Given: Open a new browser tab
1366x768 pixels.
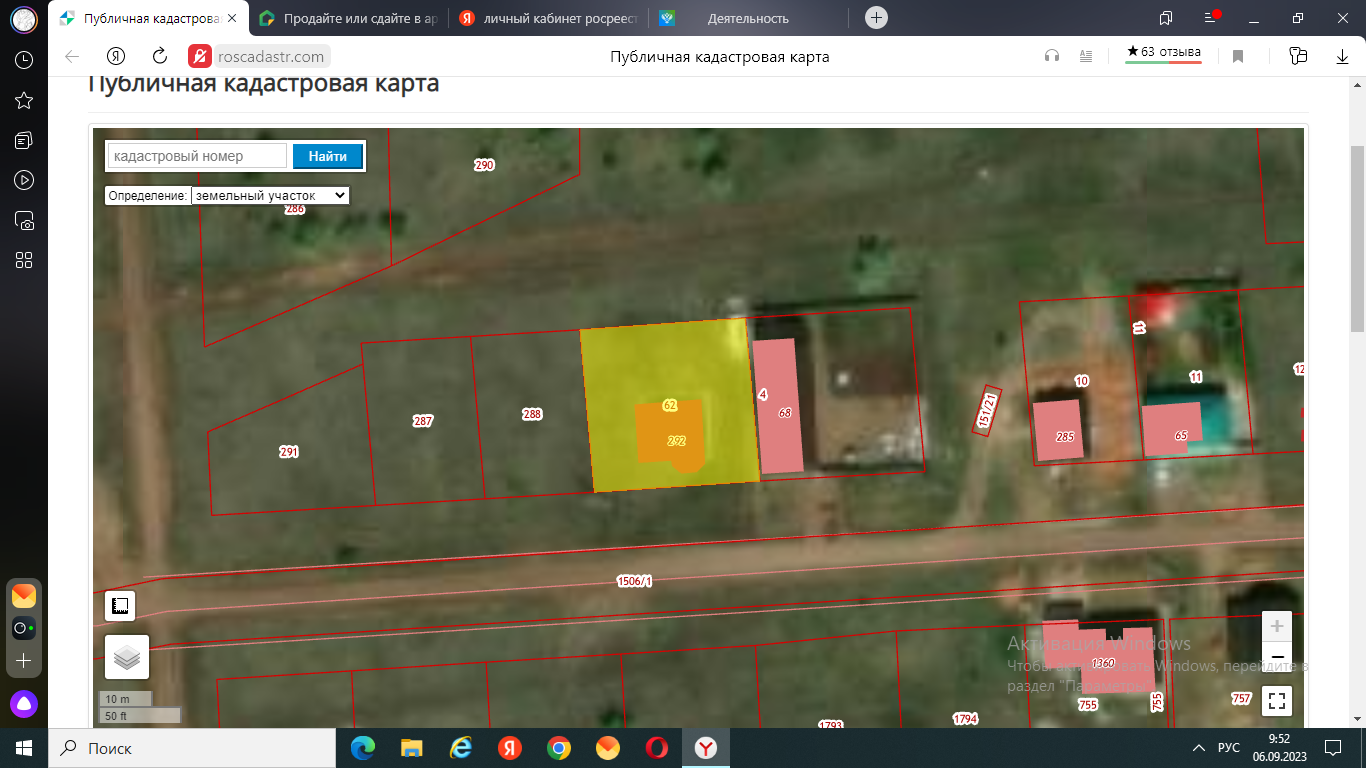Looking at the screenshot, I should pyautogui.click(x=876, y=18).
